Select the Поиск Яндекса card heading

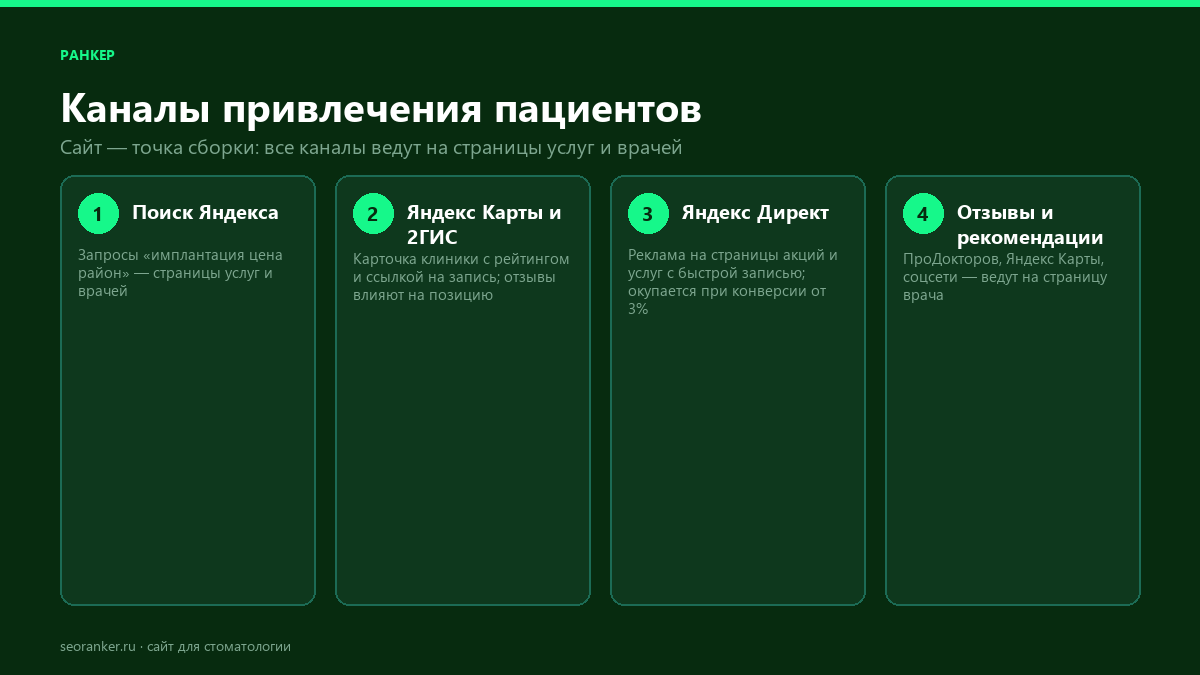tap(205, 213)
